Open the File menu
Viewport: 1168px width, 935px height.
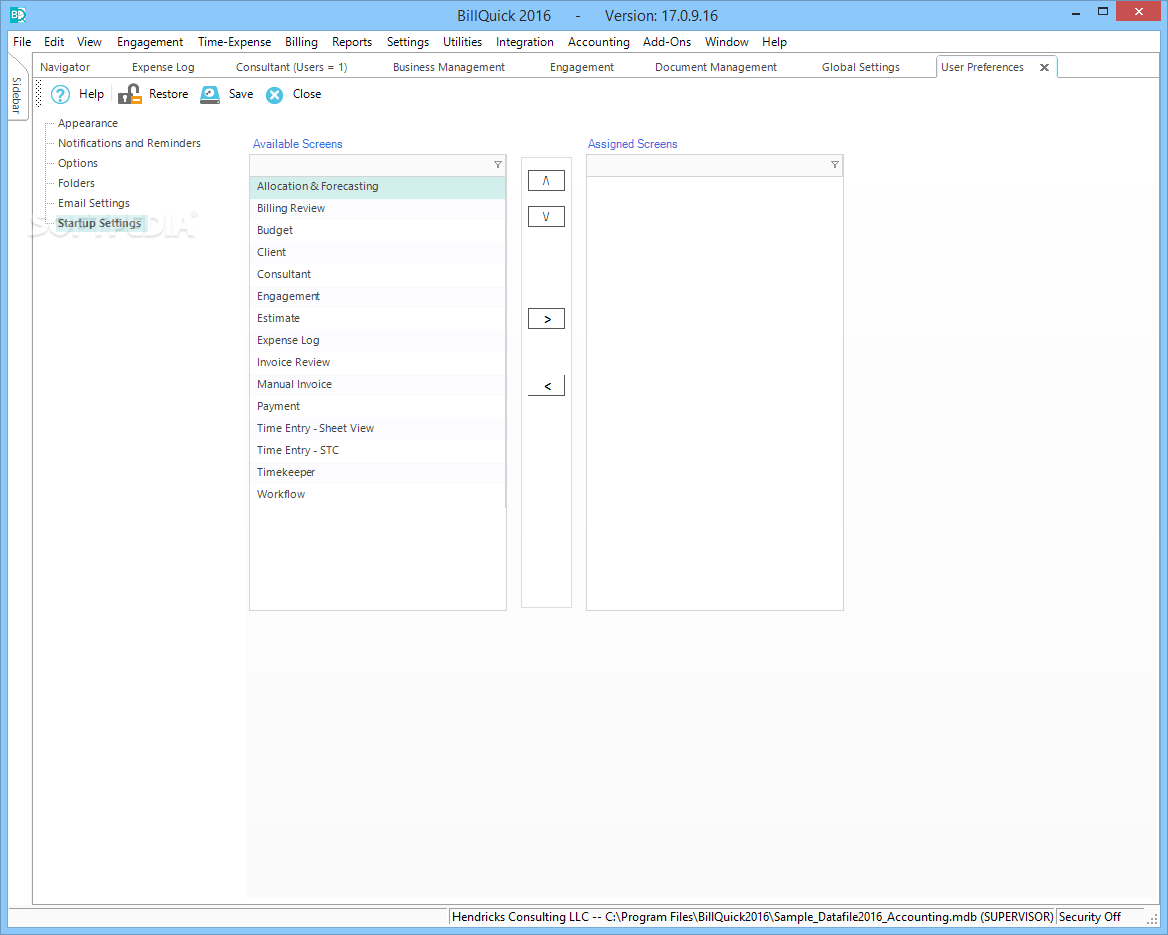(x=22, y=42)
